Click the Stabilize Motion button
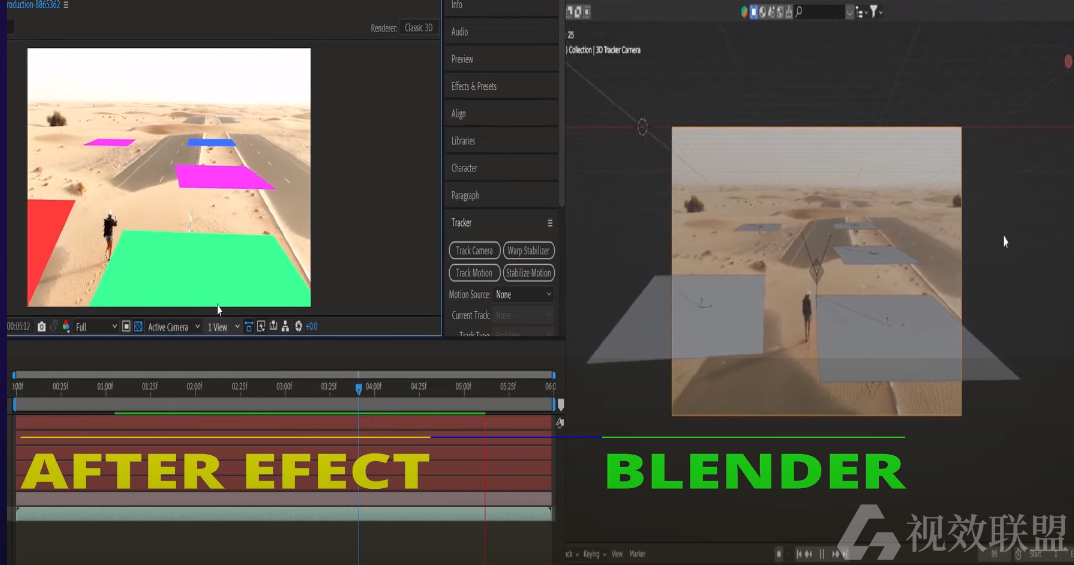1074x565 pixels. click(528, 273)
